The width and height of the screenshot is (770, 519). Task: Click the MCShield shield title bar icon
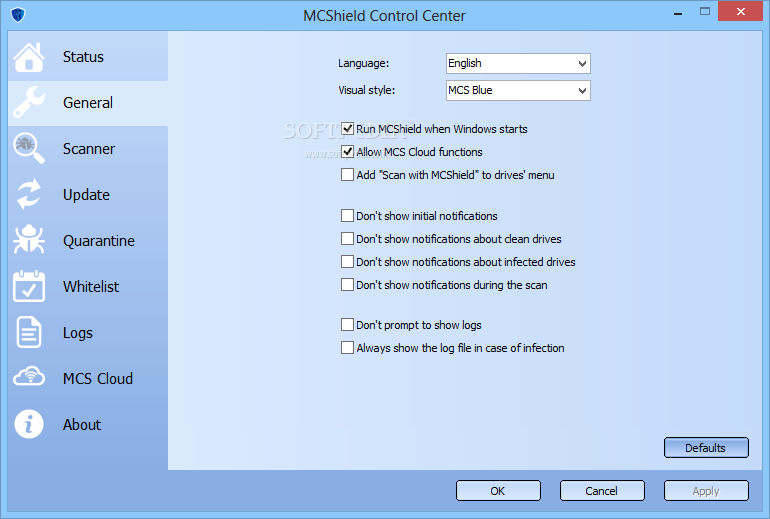pos(18,15)
